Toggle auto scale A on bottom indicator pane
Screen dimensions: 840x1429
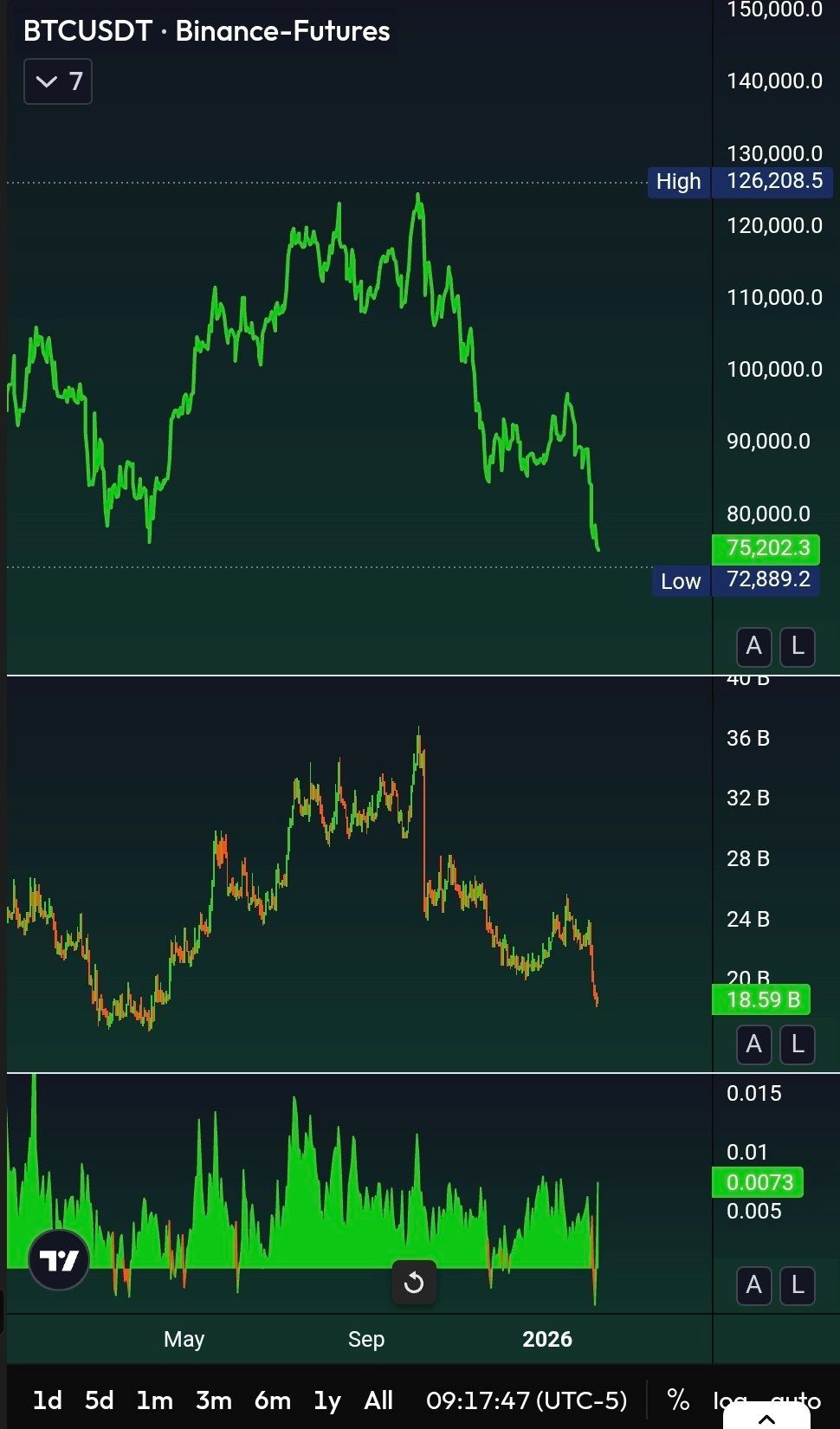click(x=753, y=1284)
